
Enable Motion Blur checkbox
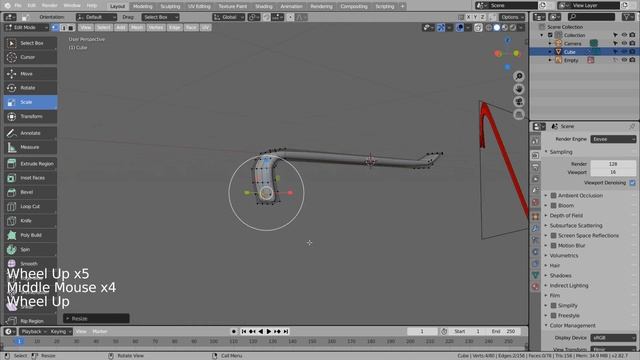pos(553,246)
